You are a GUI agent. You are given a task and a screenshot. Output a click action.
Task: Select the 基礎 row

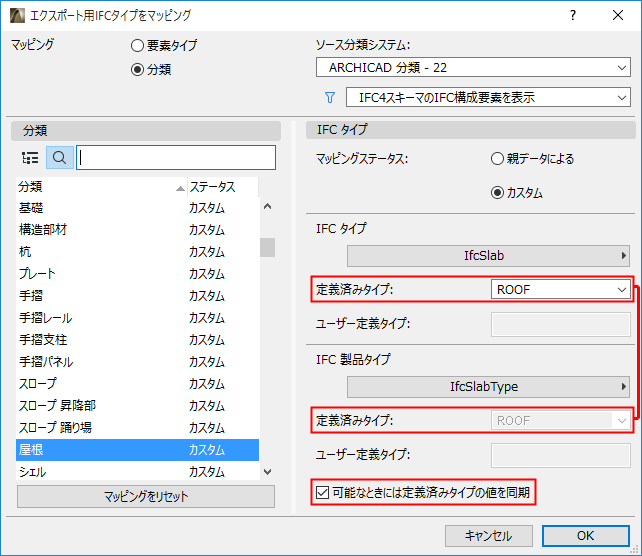tap(138, 208)
